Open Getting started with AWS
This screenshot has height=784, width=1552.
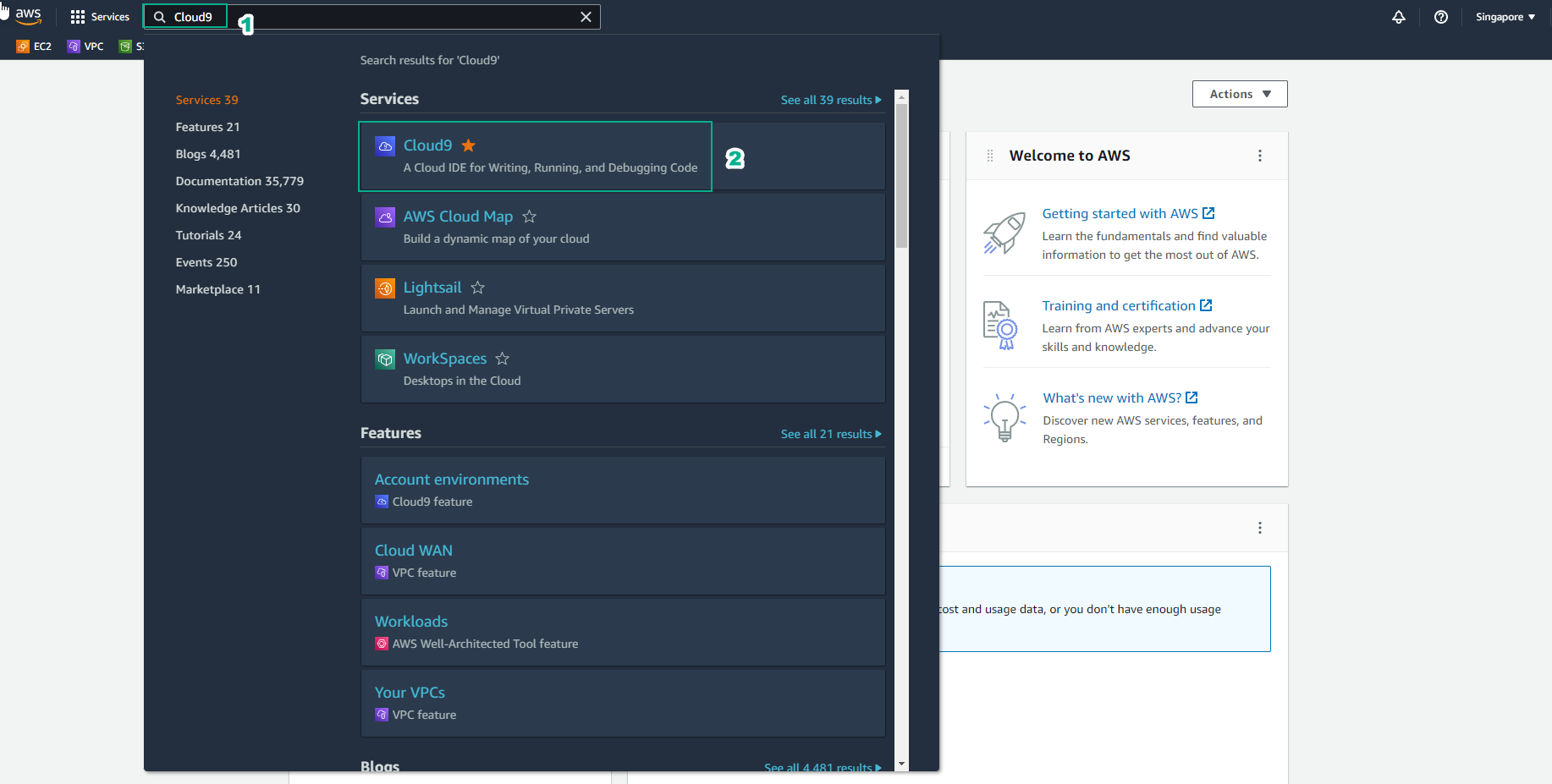(1120, 213)
